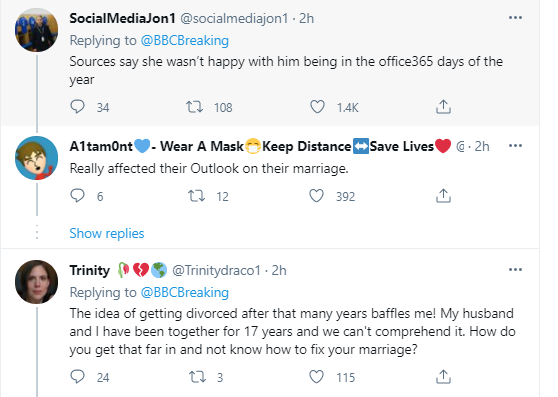Open @BBCBreaking link in Trinity's reply
The image size is (558, 397).
[x=185, y=292]
